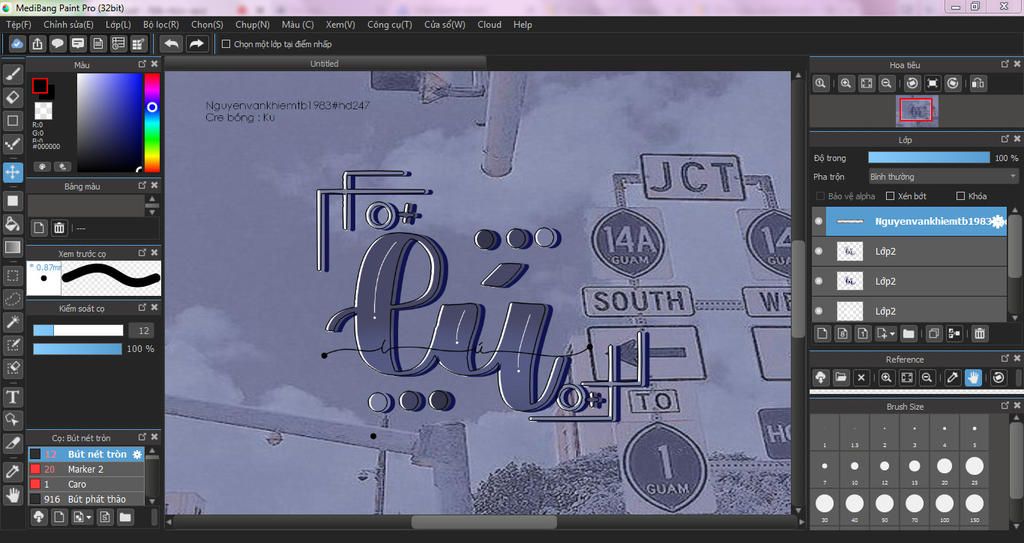Select the Gradient tool
Screen dimensions: 1024x543
[x=12, y=247]
